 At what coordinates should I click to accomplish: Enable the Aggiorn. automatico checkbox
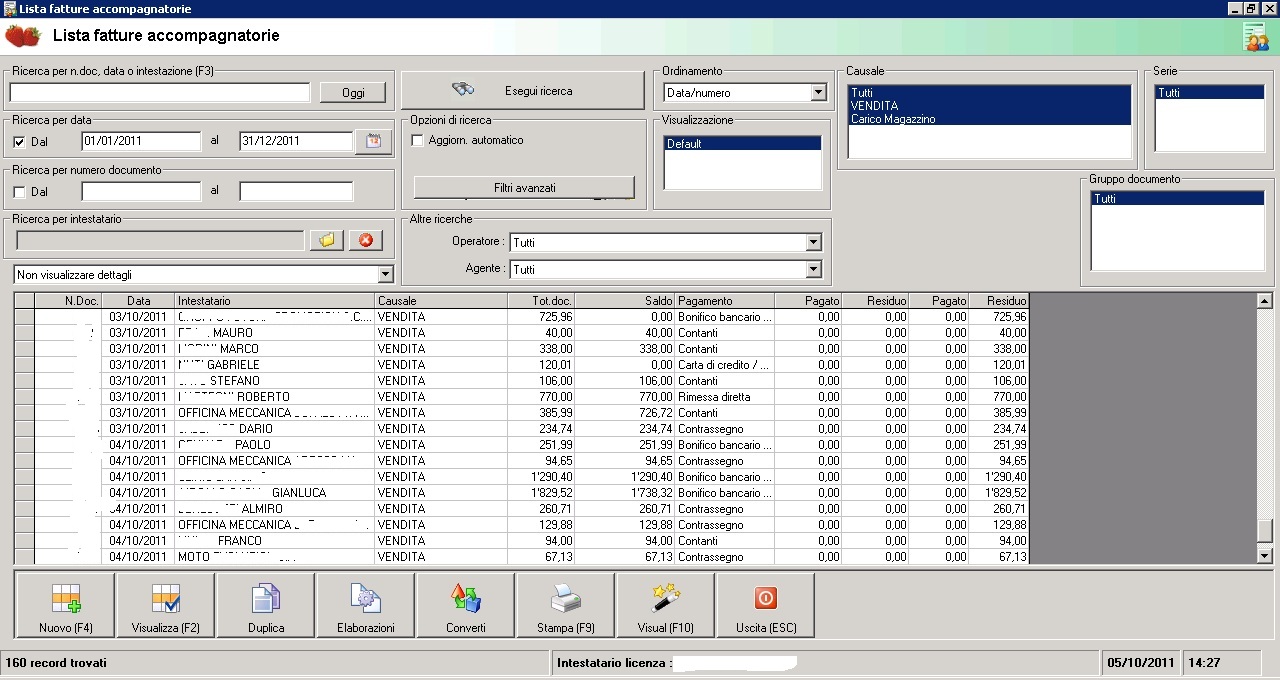418,141
